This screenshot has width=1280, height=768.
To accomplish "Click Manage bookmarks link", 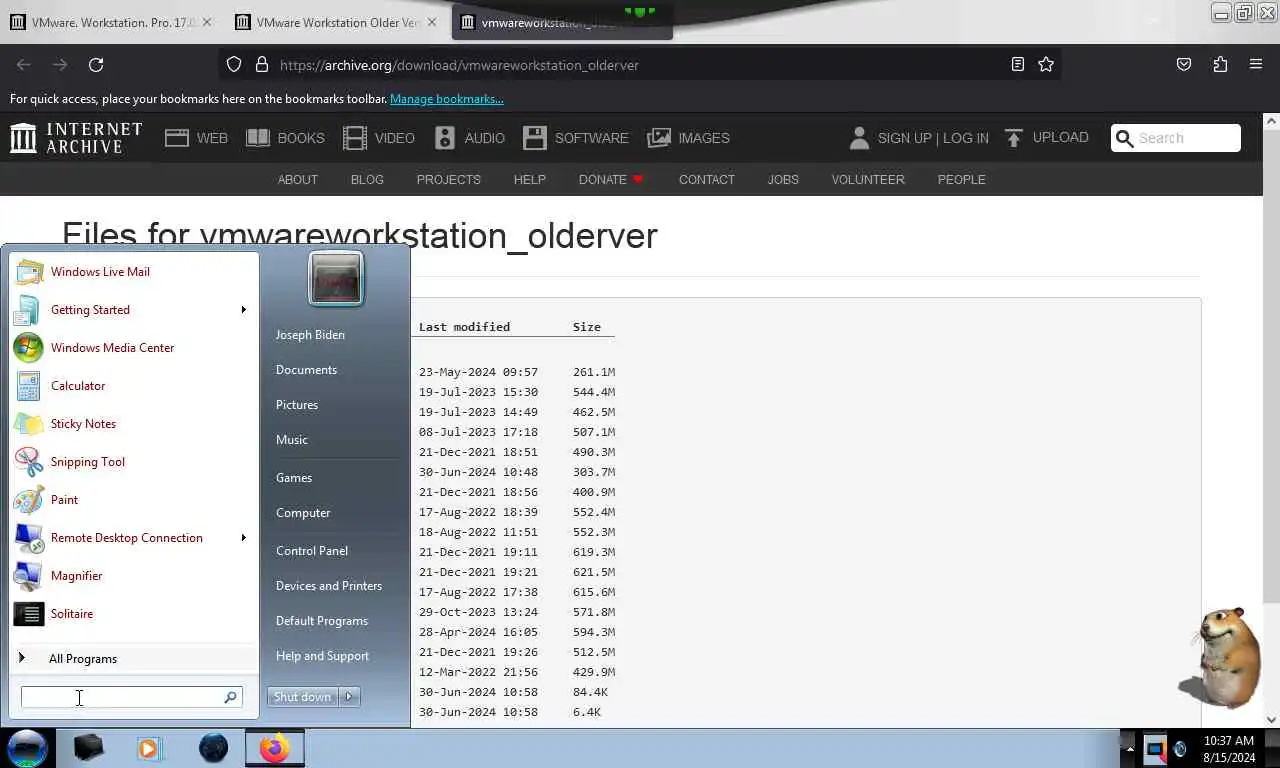I will pos(447,99).
